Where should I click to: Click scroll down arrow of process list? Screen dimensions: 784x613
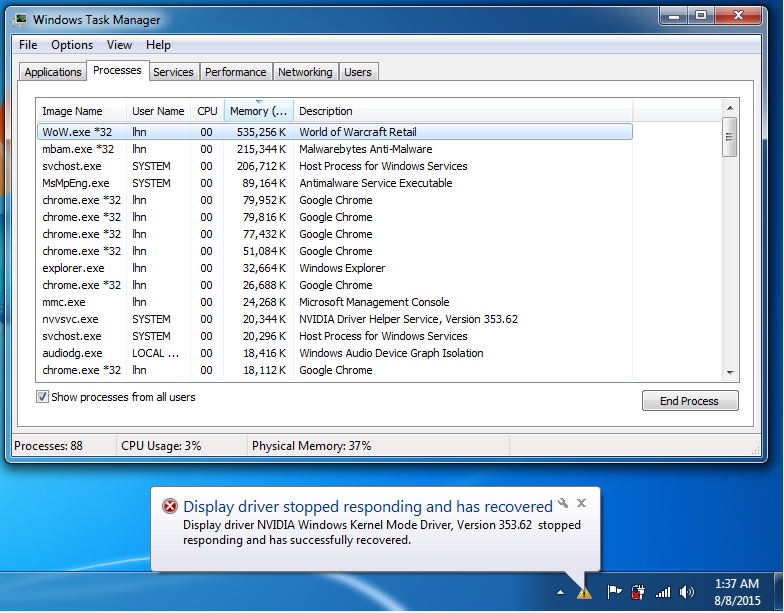tap(730, 372)
